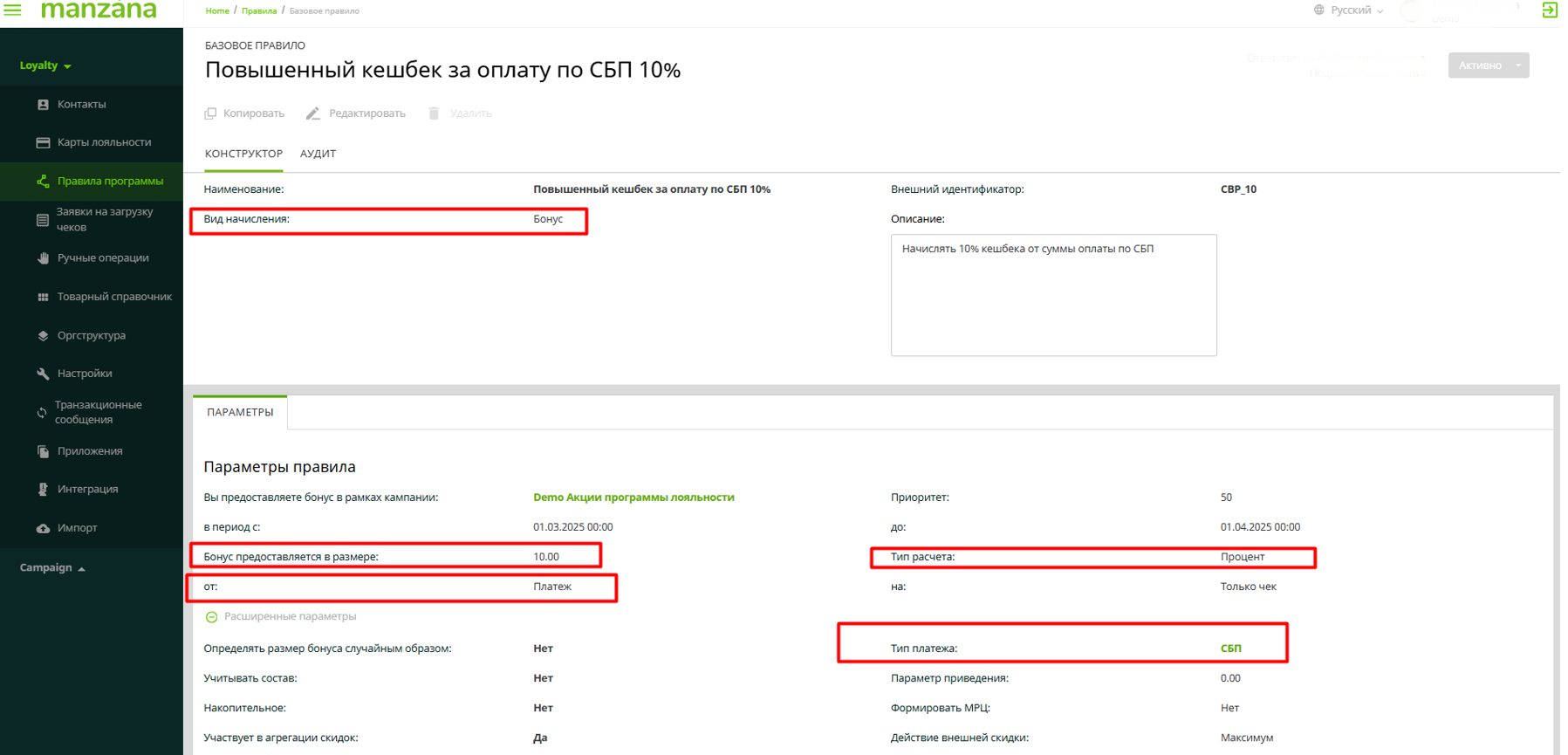Select the ПАРАМЕТРЫ tab
1568x755 pixels.
(x=240, y=412)
